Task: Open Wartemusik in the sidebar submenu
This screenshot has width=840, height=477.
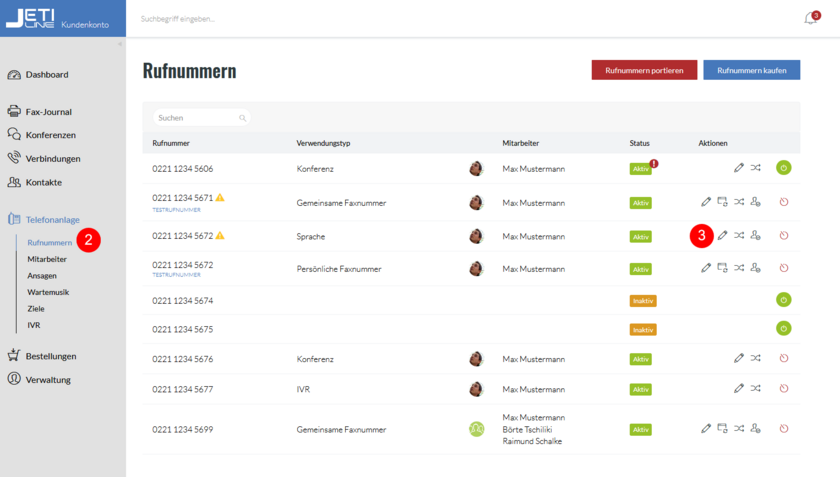Action: [48, 292]
